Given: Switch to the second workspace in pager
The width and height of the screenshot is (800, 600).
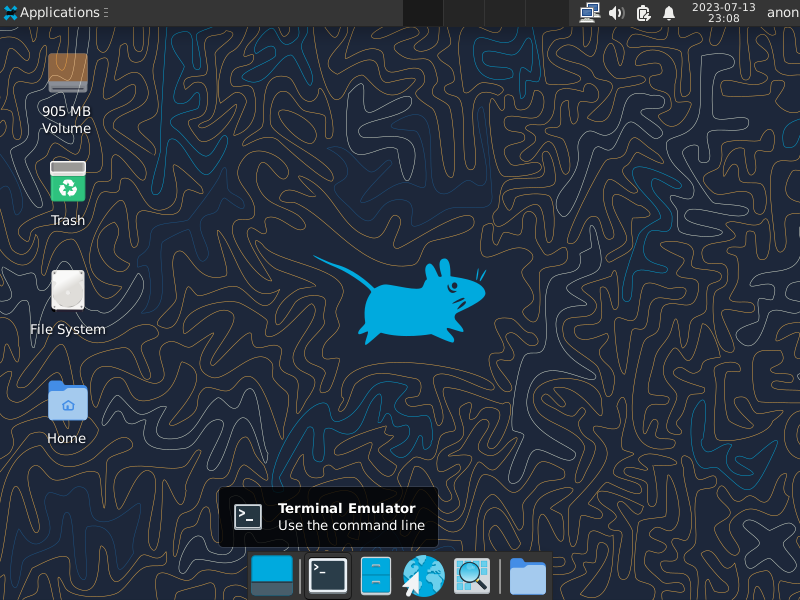Looking at the screenshot, I should point(464,13).
